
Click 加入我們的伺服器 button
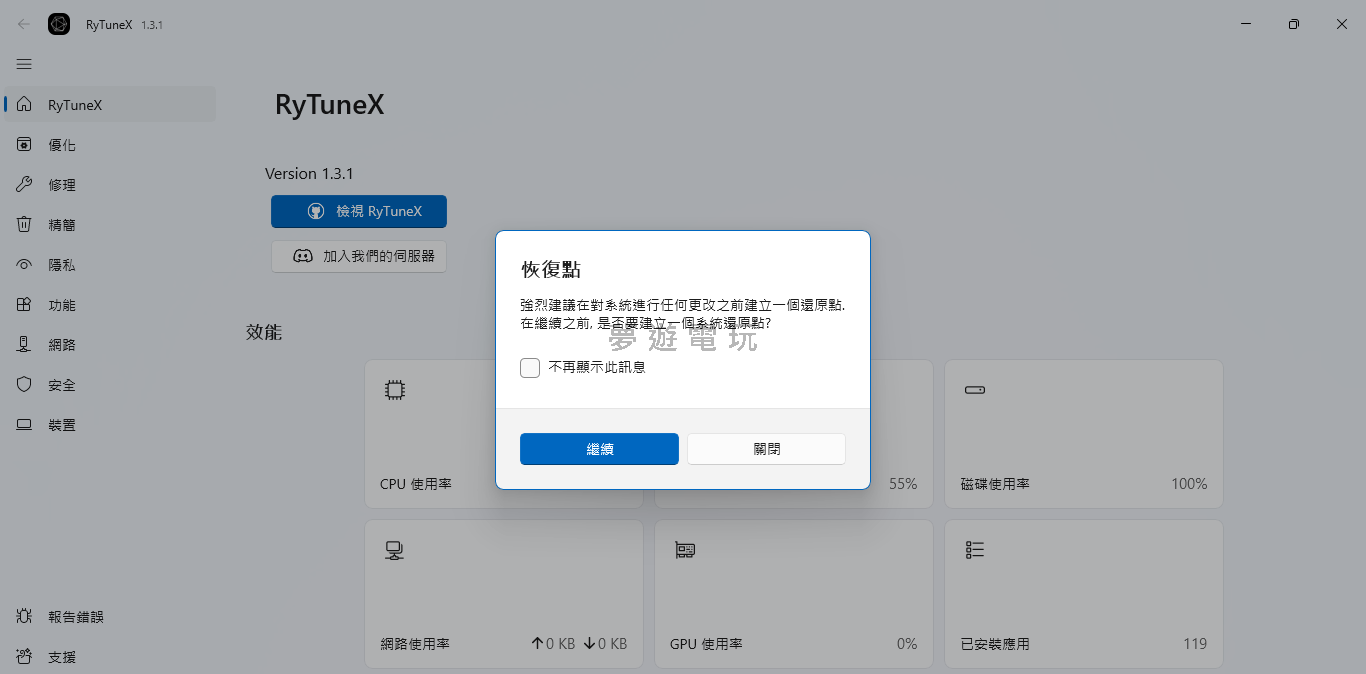(x=359, y=256)
